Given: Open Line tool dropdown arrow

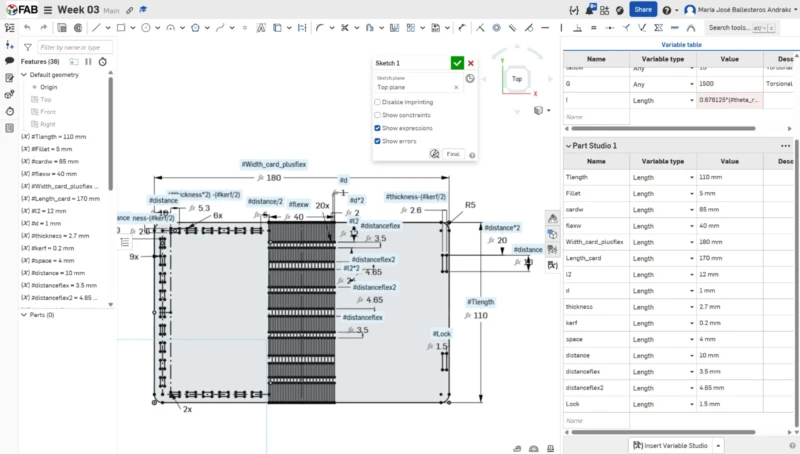Looking at the screenshot, I should (x=108, y=28).
